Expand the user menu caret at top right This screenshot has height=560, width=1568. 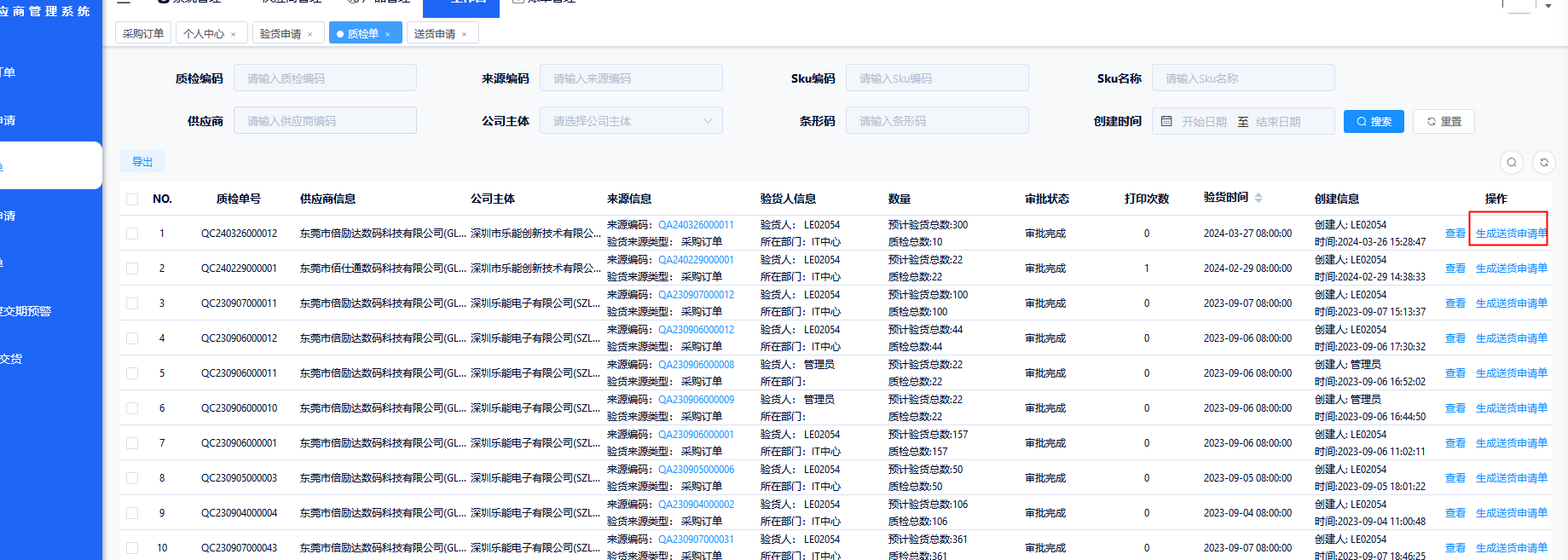click(1548, 6)
